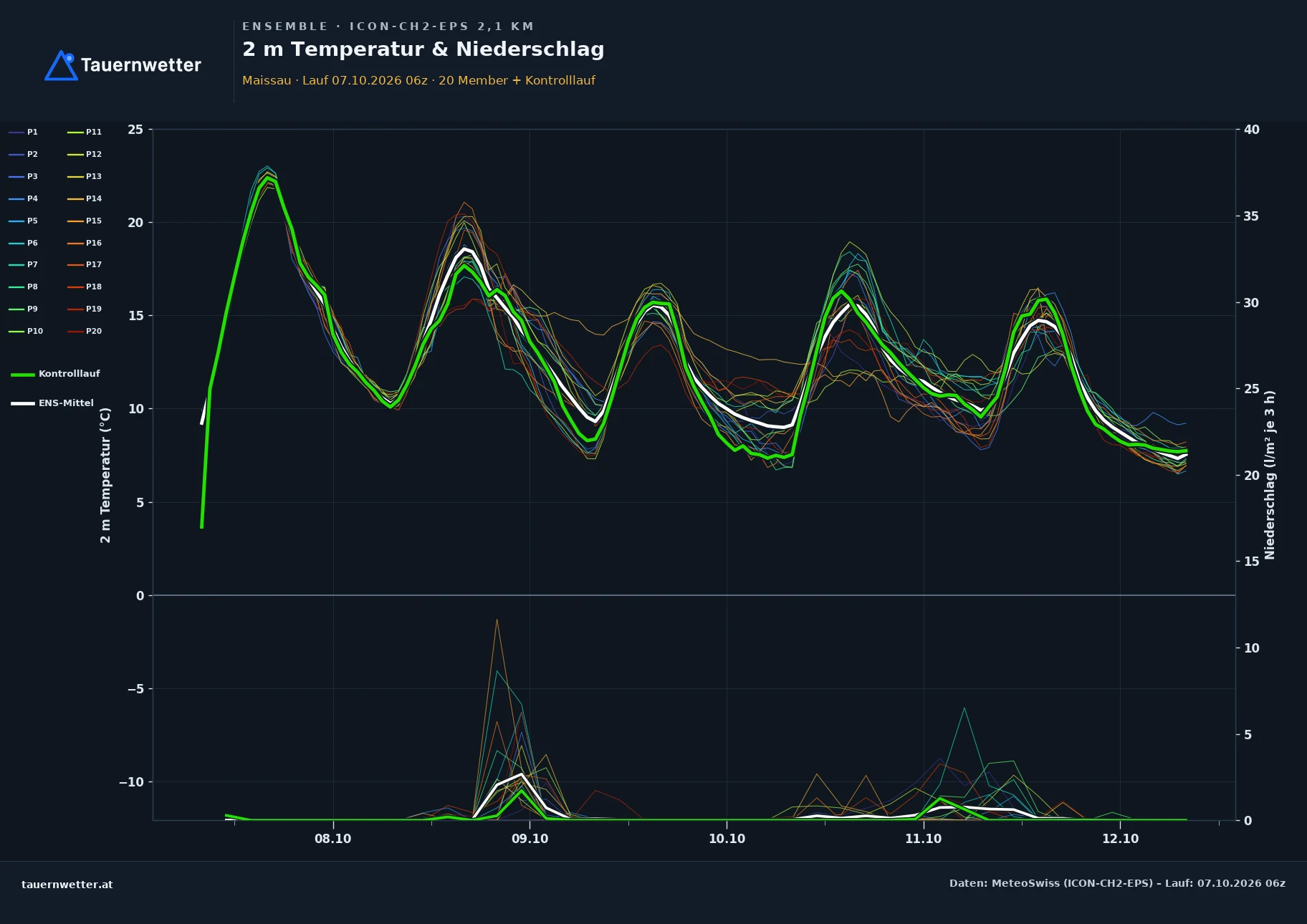The width and height of the screenshot is (1307, 924).
Task: Click the −10 temperature axis tick label
Action: point(131,782)
